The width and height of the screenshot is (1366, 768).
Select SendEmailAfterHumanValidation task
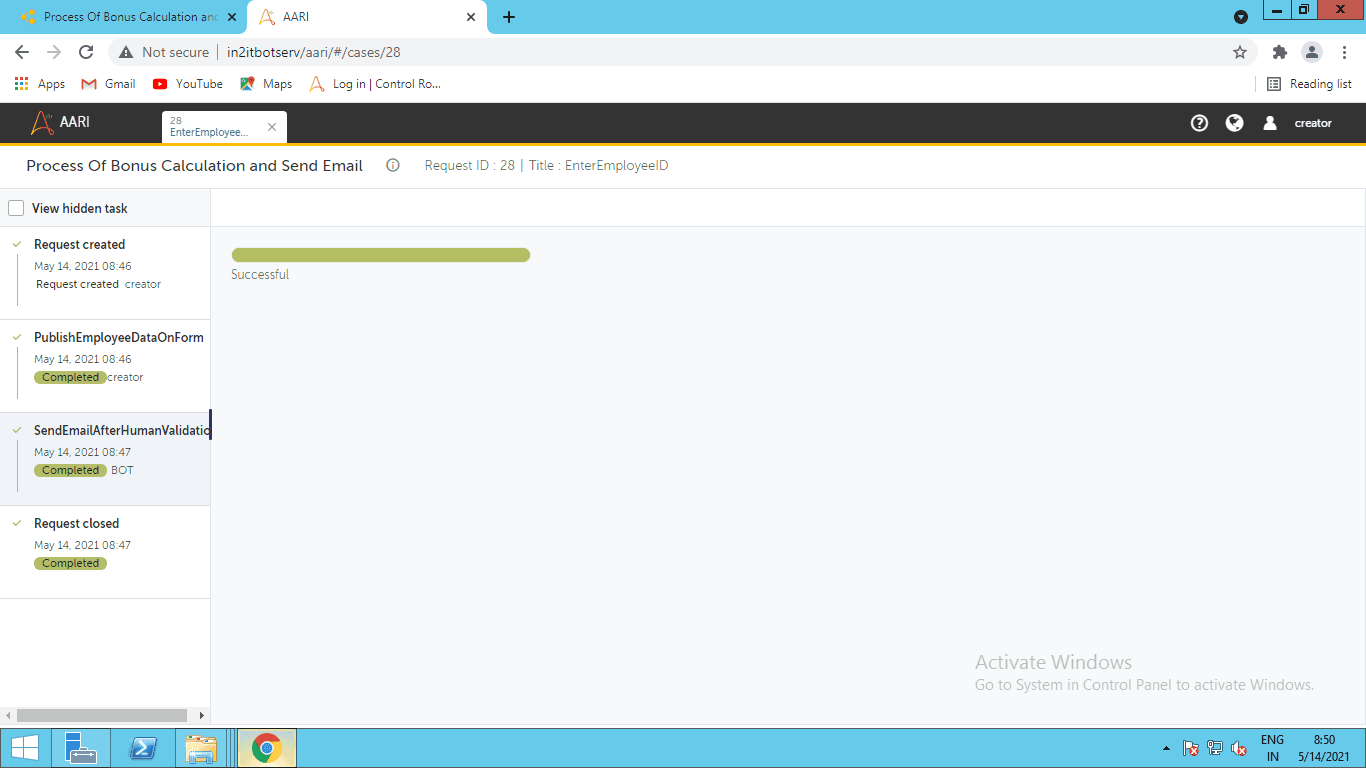pos(105,459)
